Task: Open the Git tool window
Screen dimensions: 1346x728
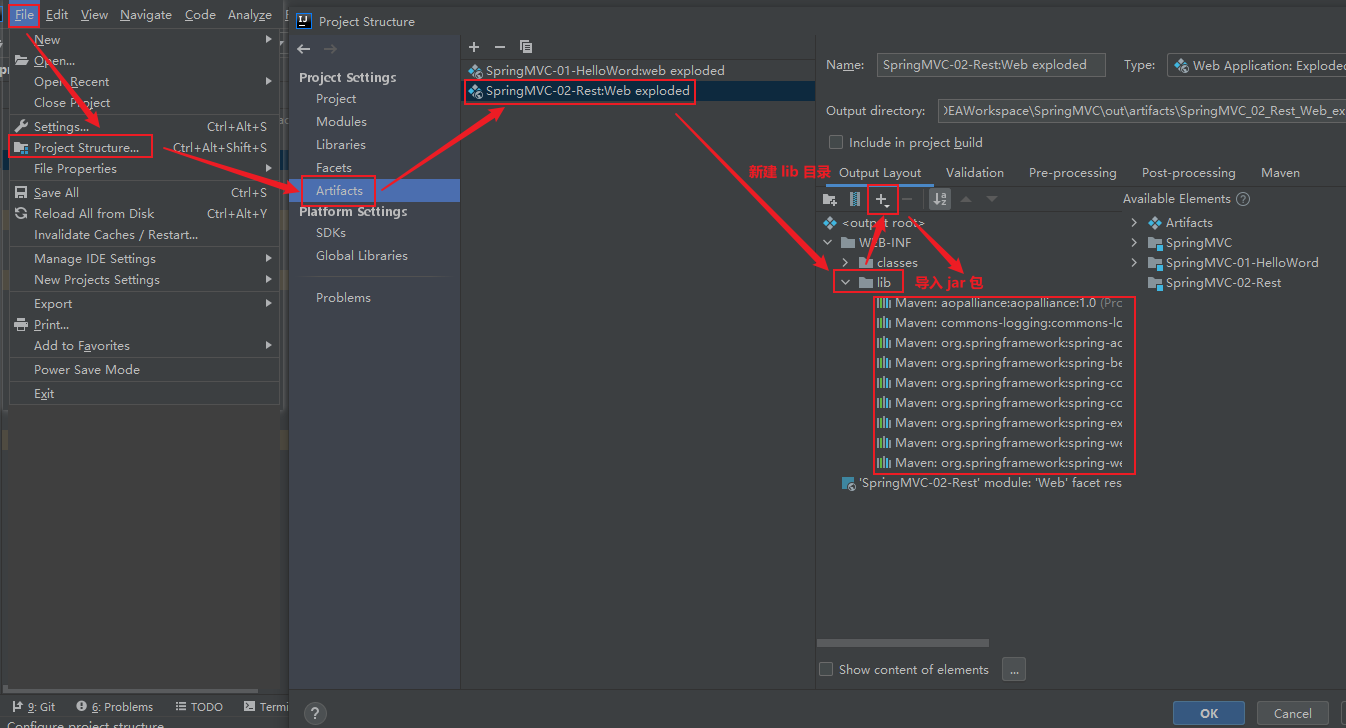Action: pos(34,706)
